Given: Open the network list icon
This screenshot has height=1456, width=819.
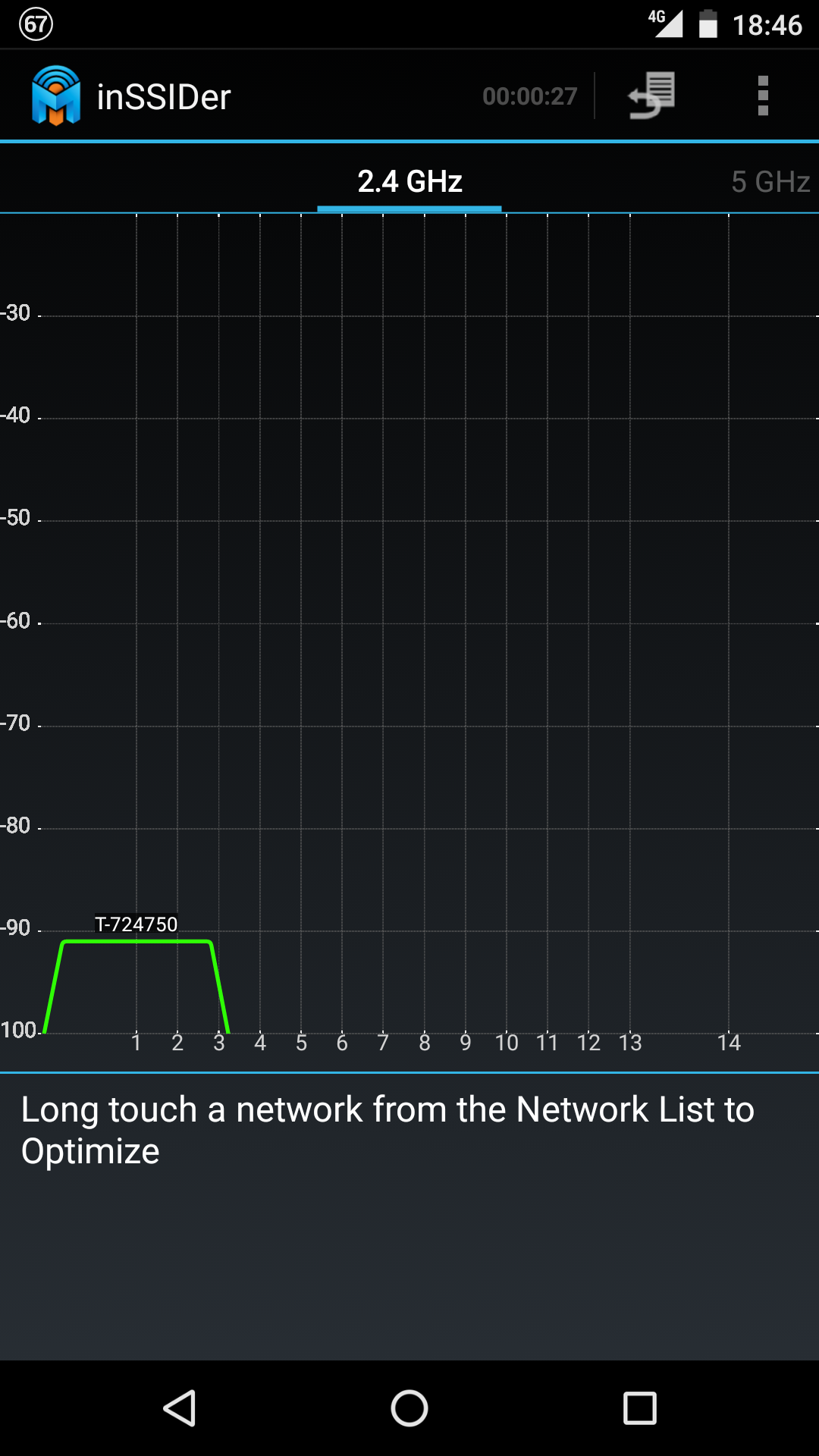Looking at the screenshot, I should 651,96.
